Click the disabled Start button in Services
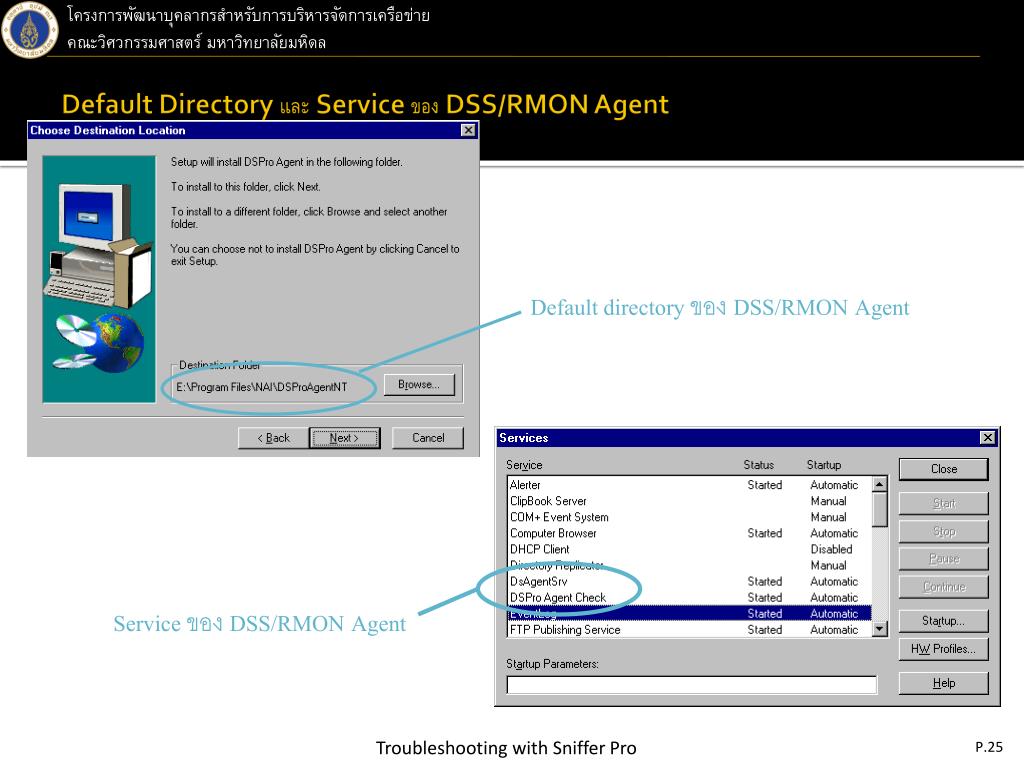The width and height of the screenshot is (1024, 768). click(944, 504)
